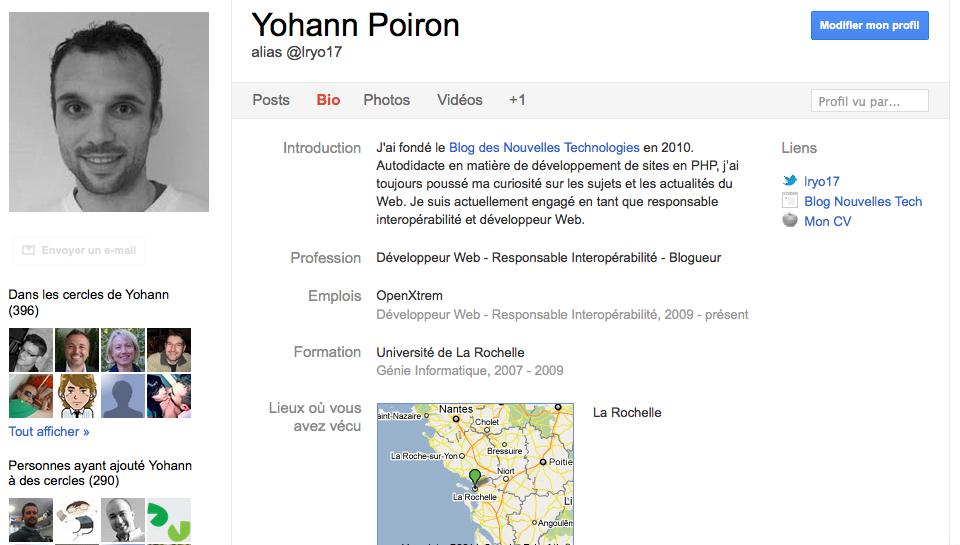Open the La Rochelle map thumbnail
The width and height of the screenshot is (960, 545).
pyautogui.click(x=475, y=474)
